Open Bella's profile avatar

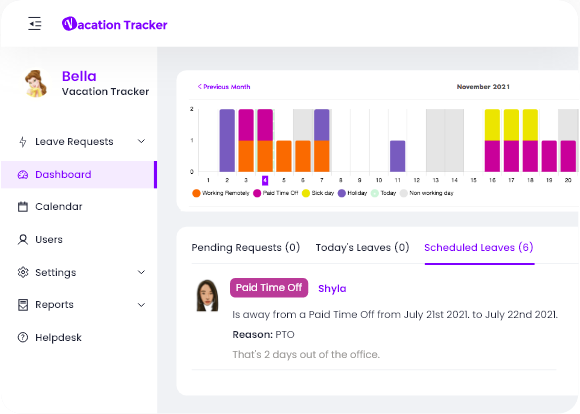pos(36,84)
